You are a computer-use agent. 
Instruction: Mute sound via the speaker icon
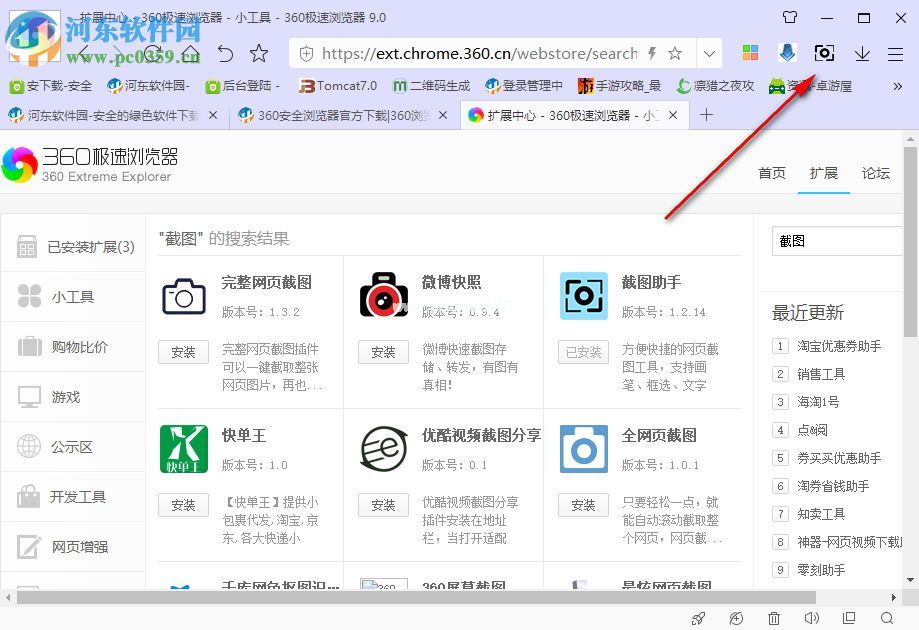pyautogui.click(x=810, y=618)
